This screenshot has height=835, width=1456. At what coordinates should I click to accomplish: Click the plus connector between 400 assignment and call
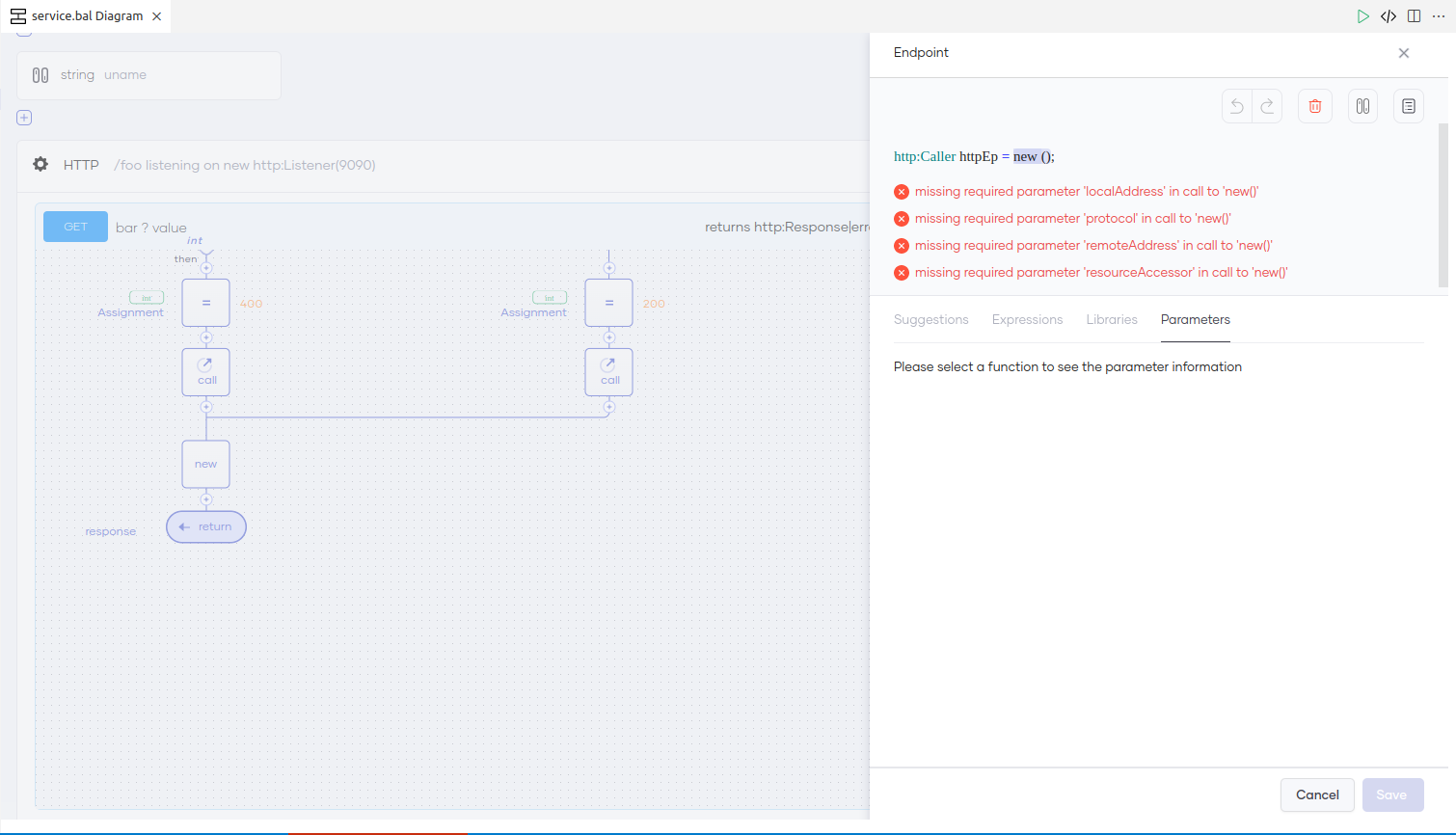(x=205, y=337)
